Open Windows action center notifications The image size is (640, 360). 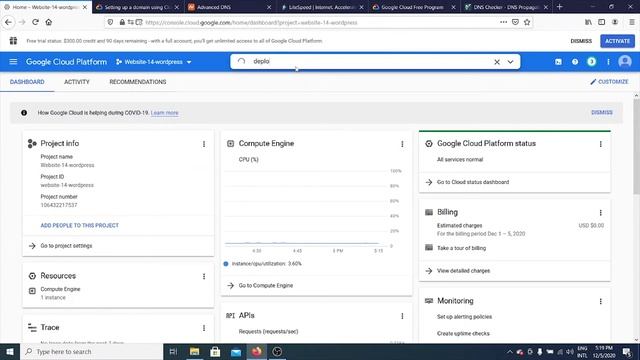pyautogui.click(x=627, y=351)
